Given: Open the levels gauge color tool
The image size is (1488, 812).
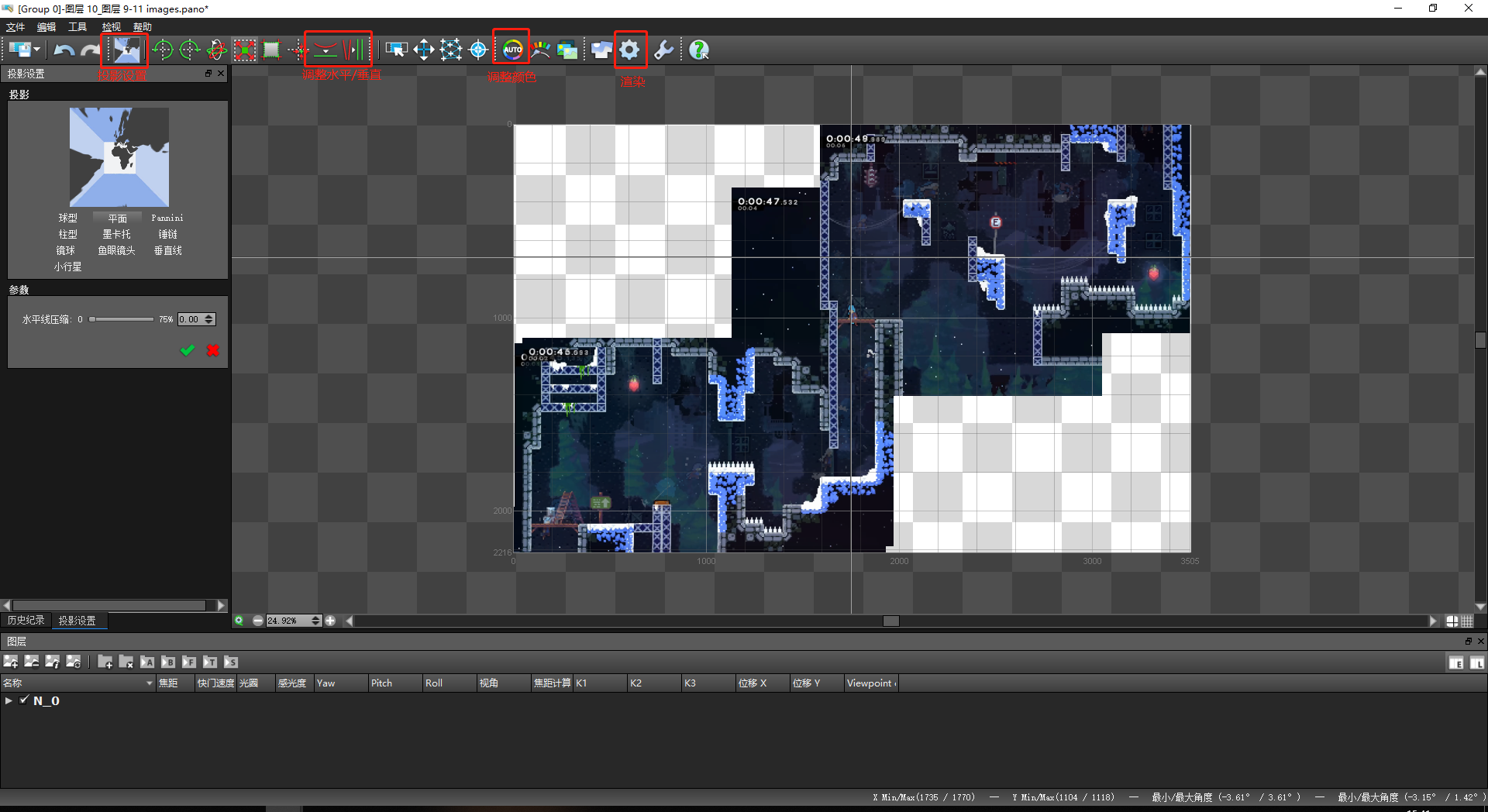Looking at the screenshot, I should click(x=540, y=50).
